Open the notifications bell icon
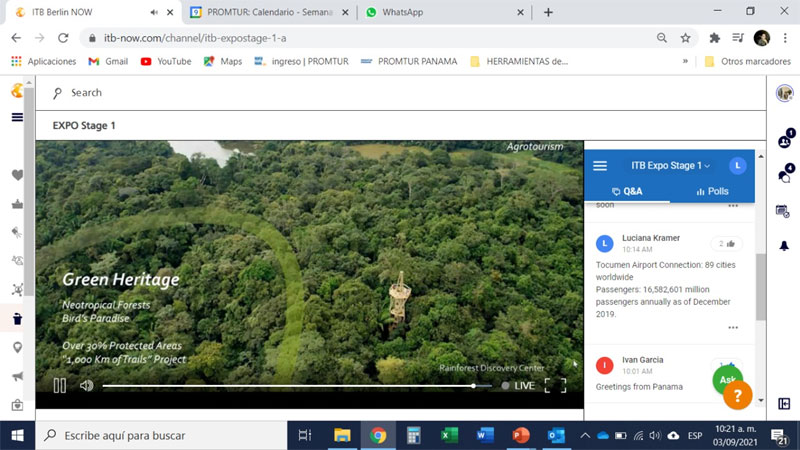Viewport: 800px width, 450px height. click(x=784, y=246)
